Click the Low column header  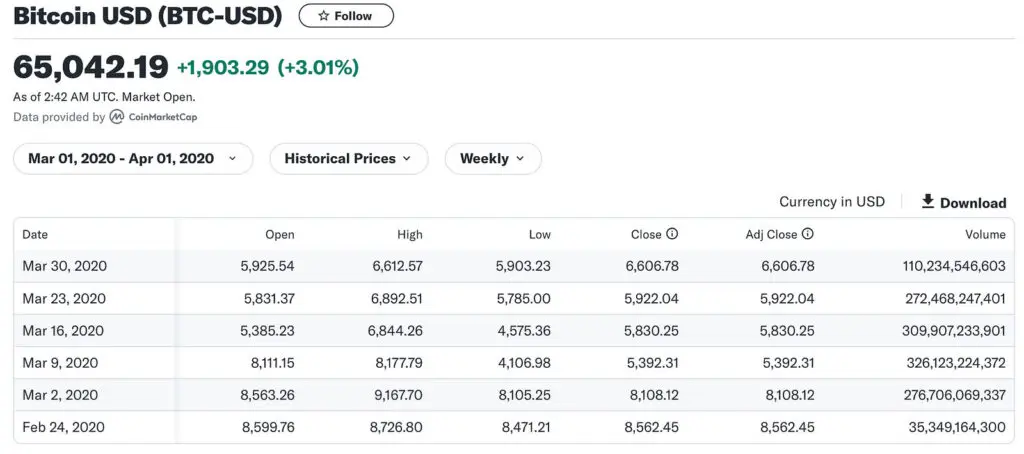click(539, 235)
